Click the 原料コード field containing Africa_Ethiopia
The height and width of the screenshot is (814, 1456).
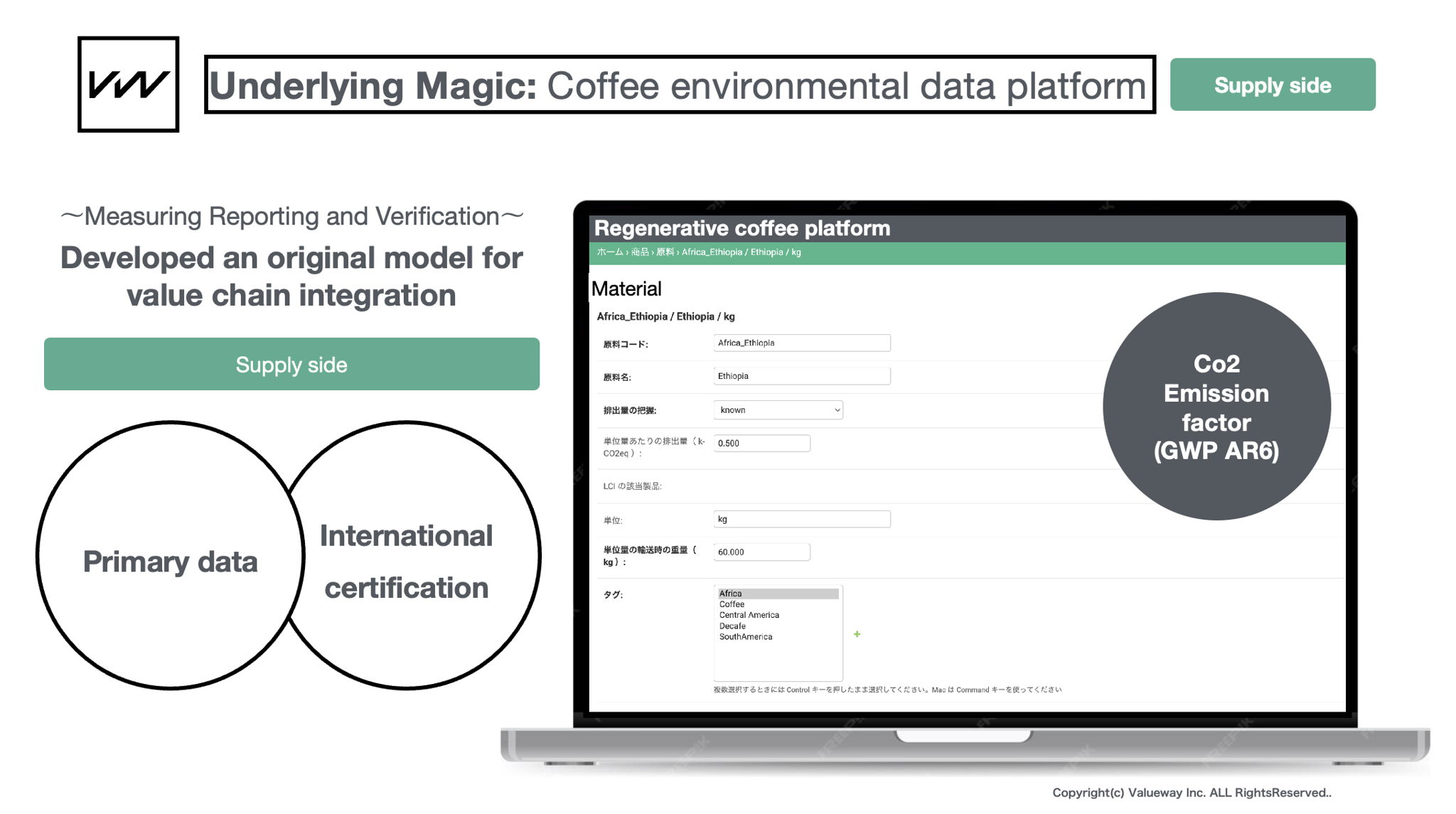pos(801,343)
